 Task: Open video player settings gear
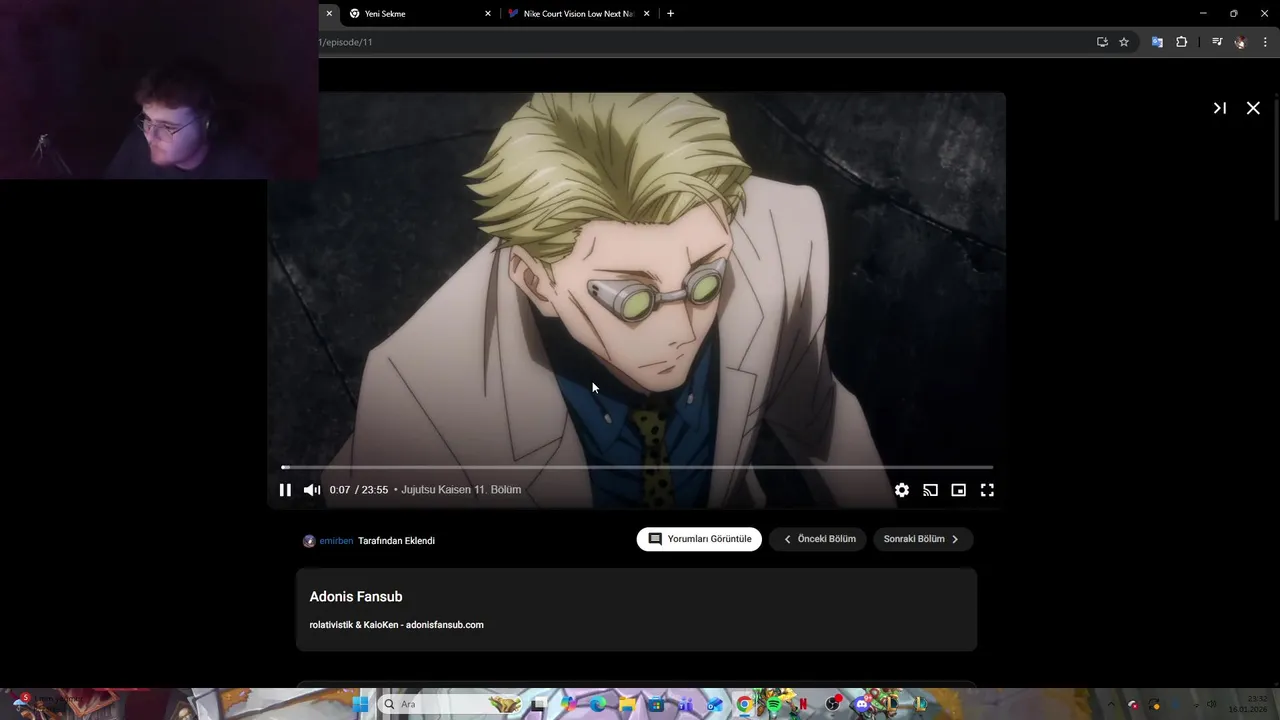[902, 490]
